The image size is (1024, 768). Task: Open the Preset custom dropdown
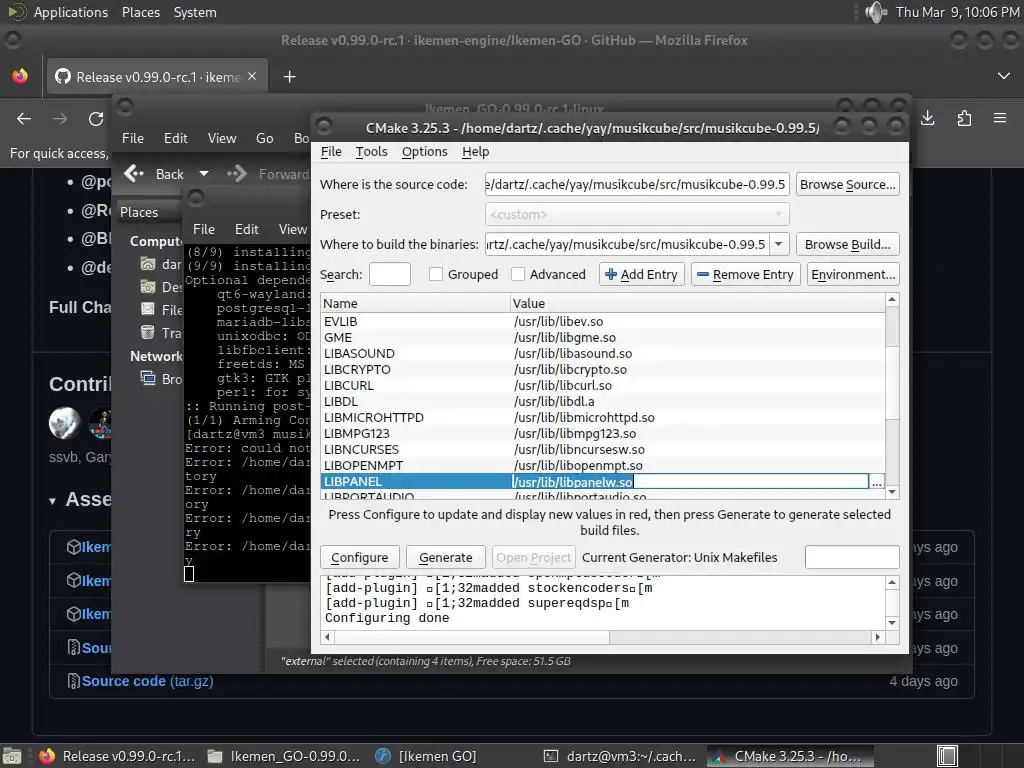coord(637,214)
